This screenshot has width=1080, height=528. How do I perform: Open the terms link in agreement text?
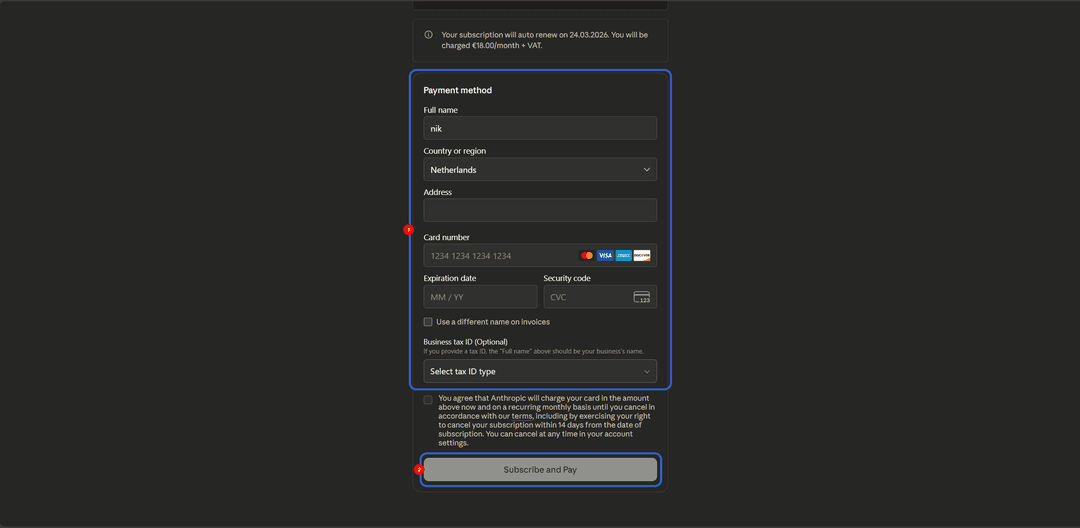[521, 416]
